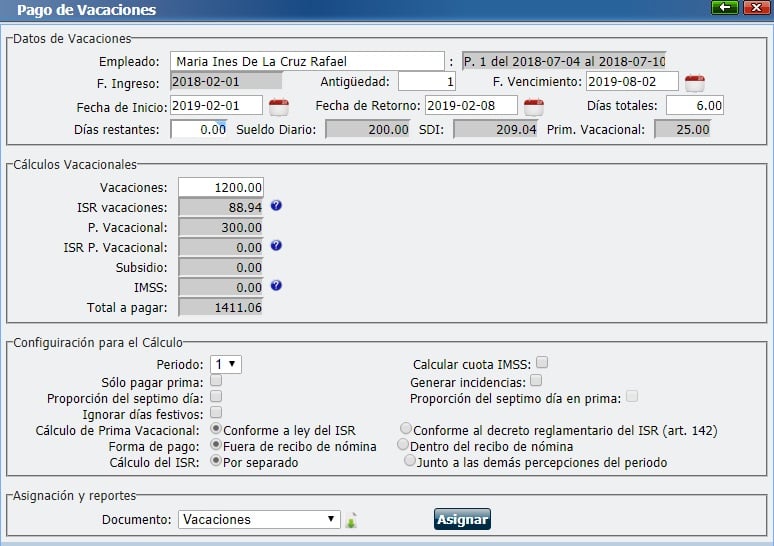Choose Dentro del recibo de nómina
This screenshot has width=774, height=546.
pyautogui.click(x=403, y=444)
